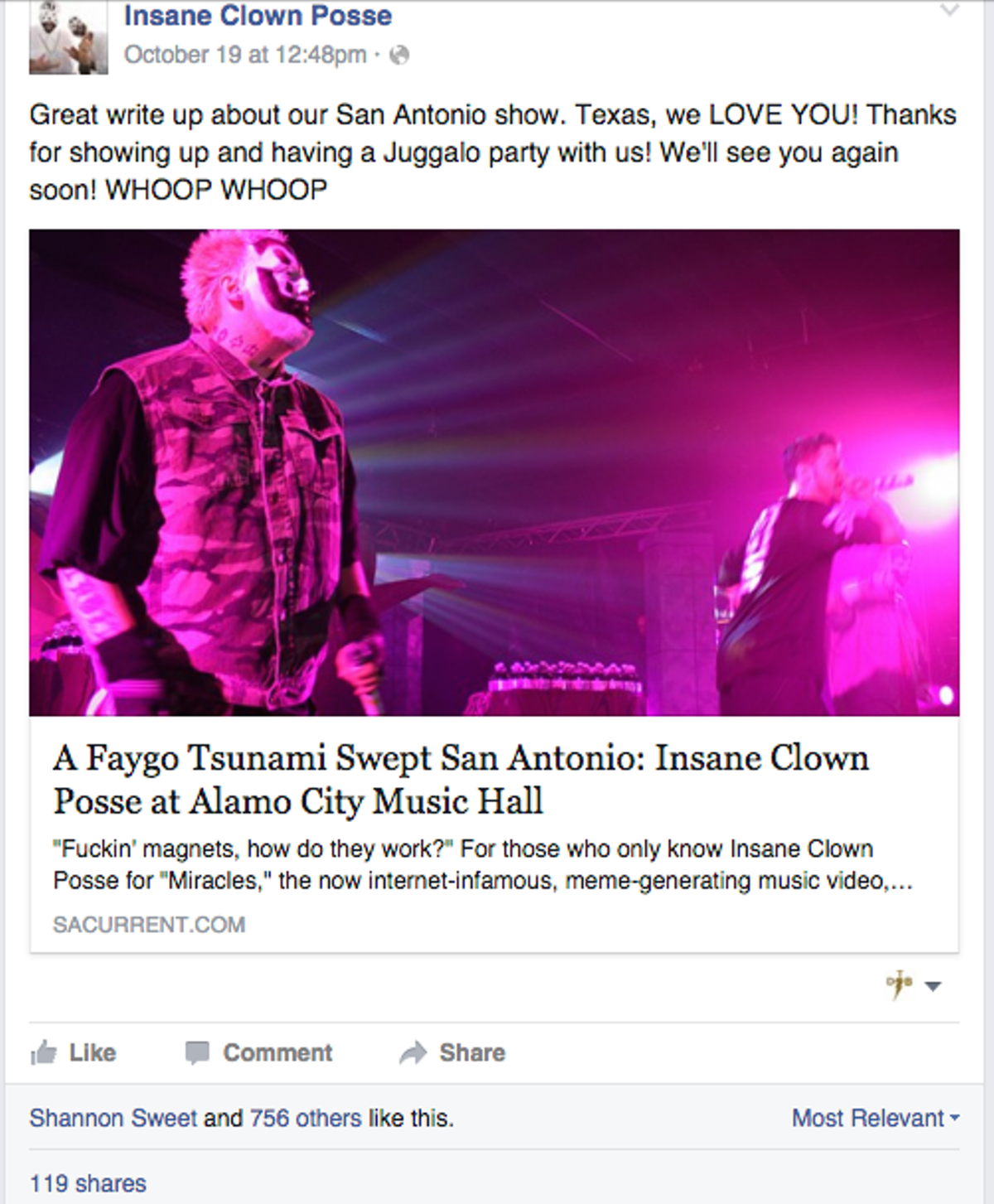The width and height of the screenshot is (994, 1204).
Task: View the 119 shares list
Action: [x=88, y=1183]
